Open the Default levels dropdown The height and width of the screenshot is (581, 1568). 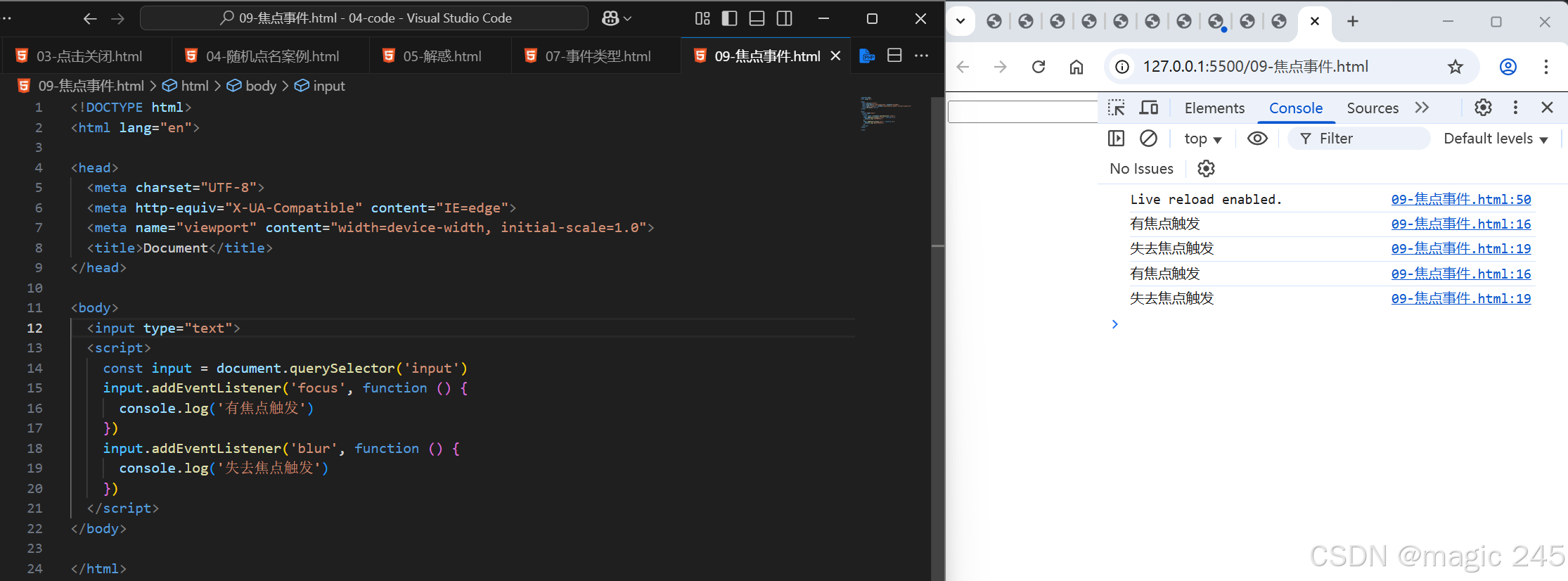(x=1496, y=139)
